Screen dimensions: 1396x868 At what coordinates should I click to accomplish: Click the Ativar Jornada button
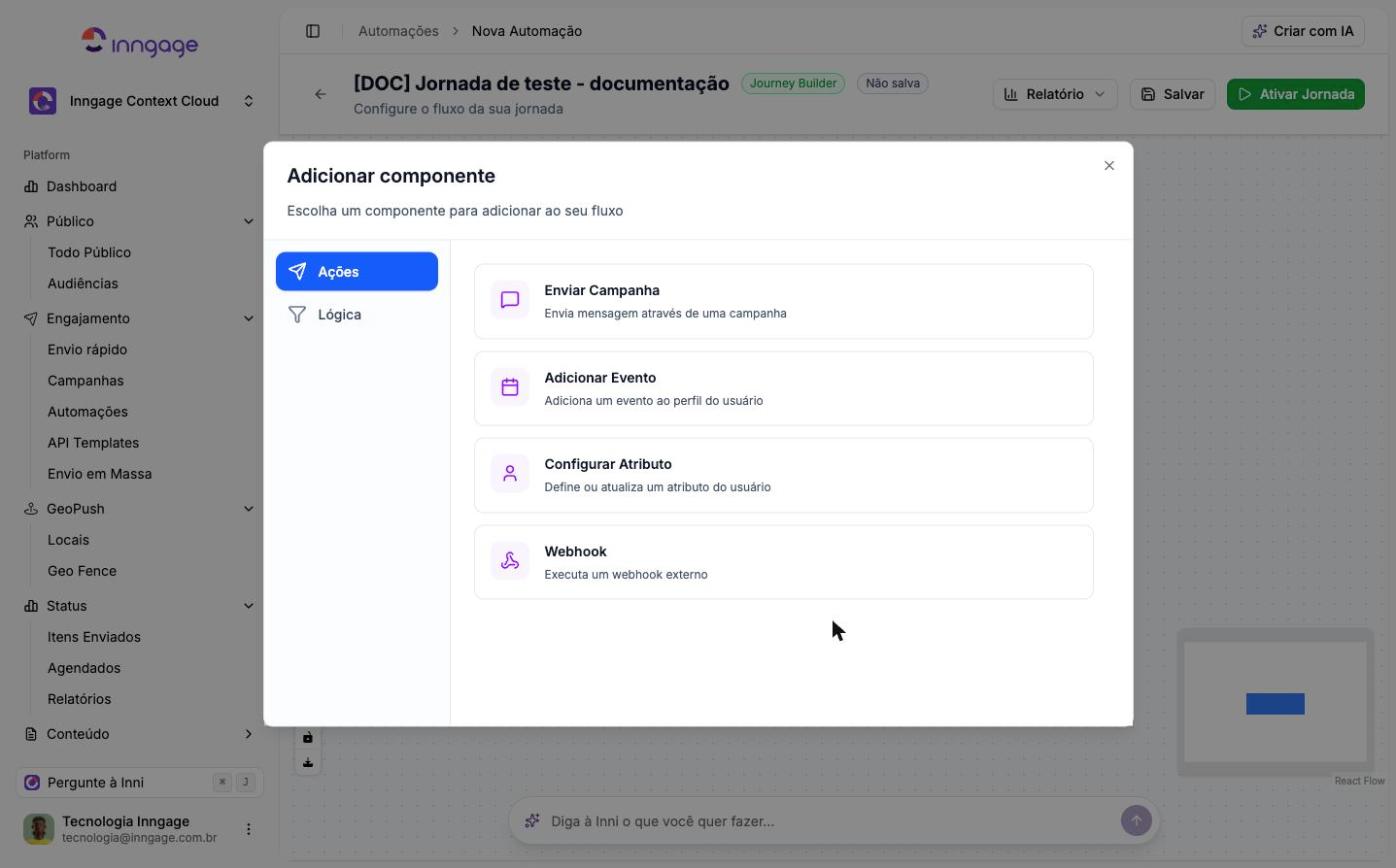tap(1296, 94)
